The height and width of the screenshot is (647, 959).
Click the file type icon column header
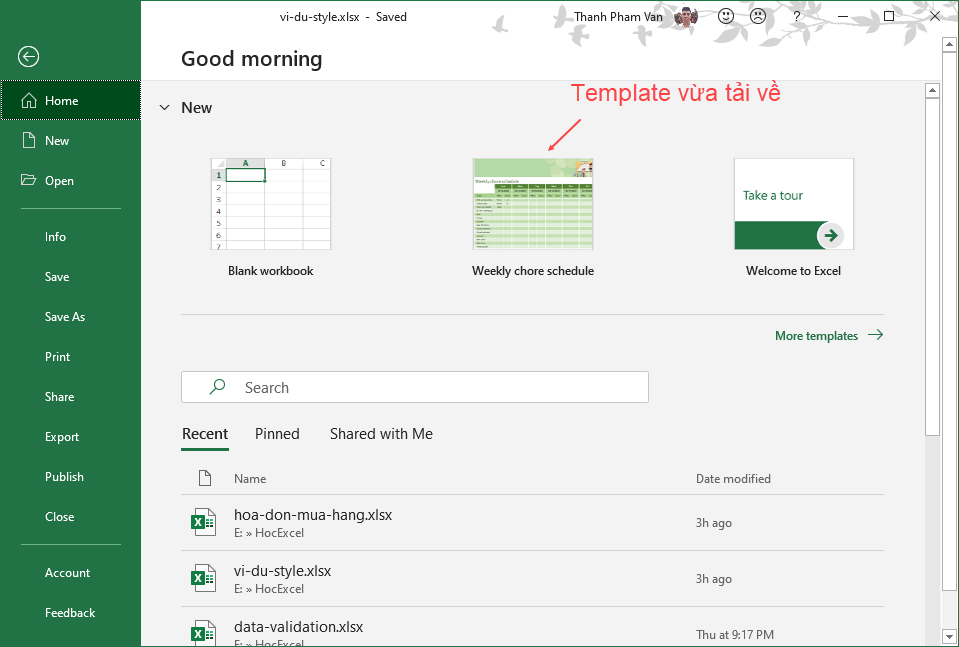point(205,478)
